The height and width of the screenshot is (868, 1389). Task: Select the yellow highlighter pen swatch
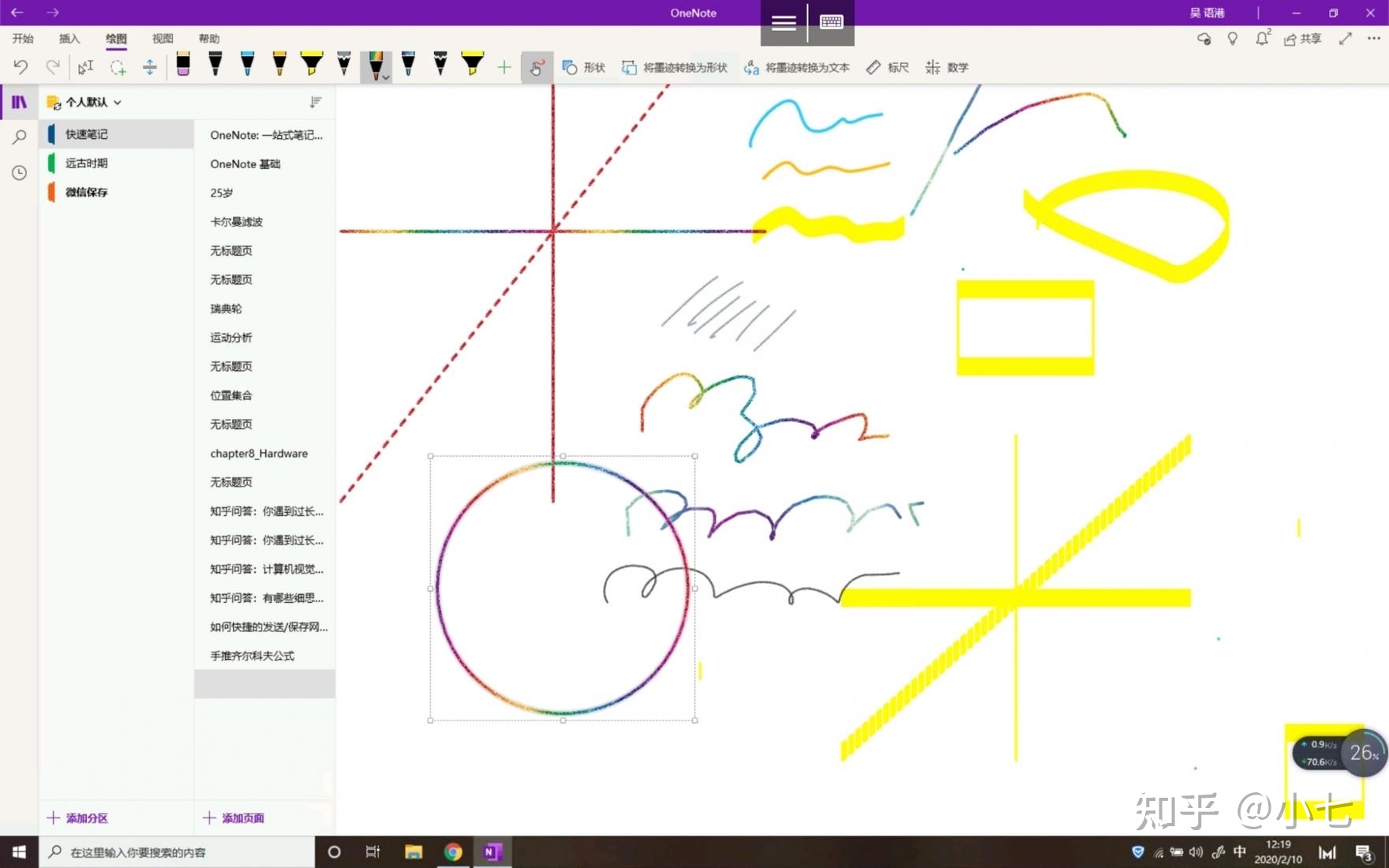[x=312, y=65]
